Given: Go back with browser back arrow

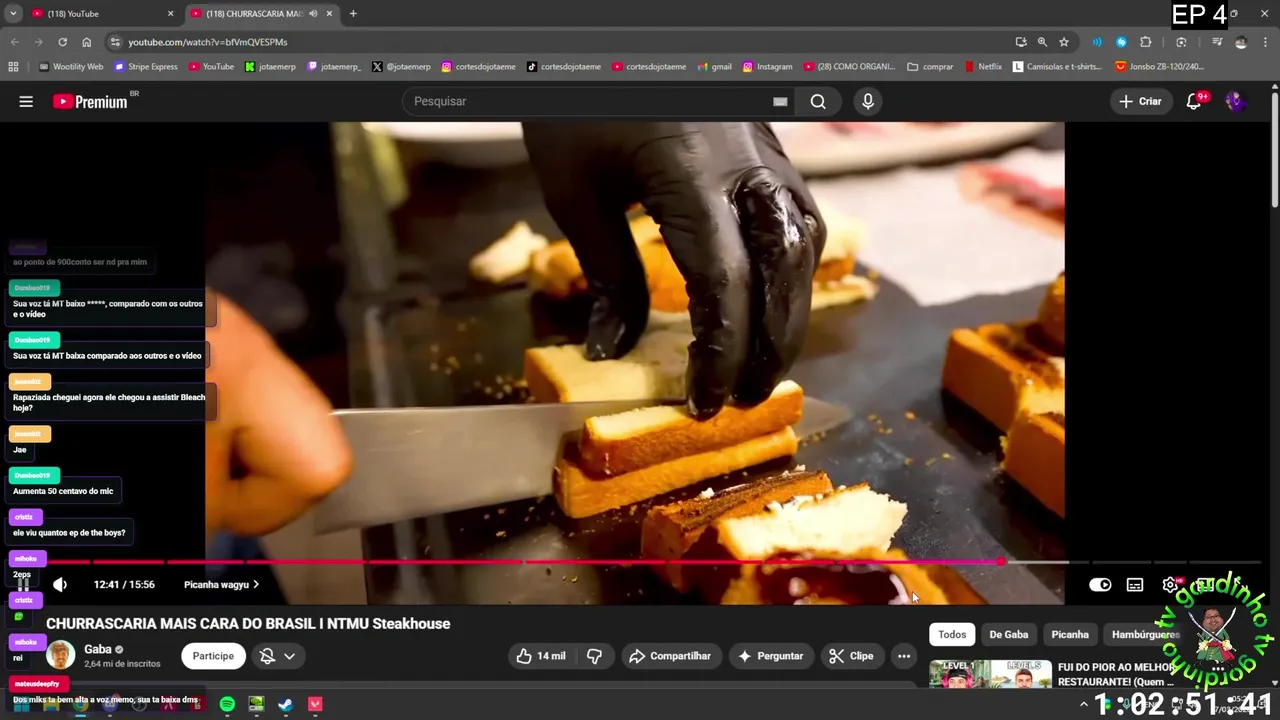Looking at the screenshot, I should click(x=14, y=42).
